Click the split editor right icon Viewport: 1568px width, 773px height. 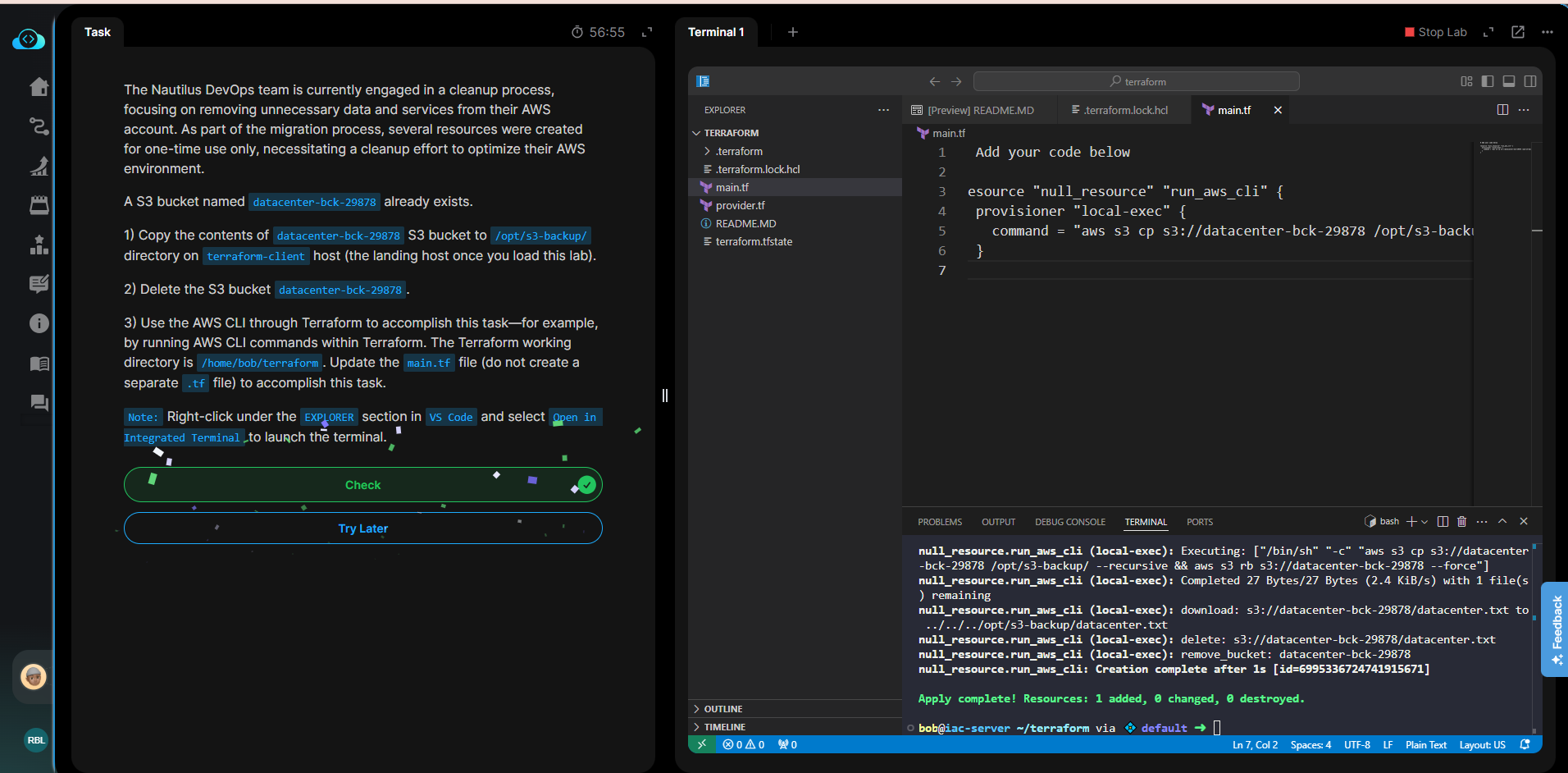coord(1502,110)
